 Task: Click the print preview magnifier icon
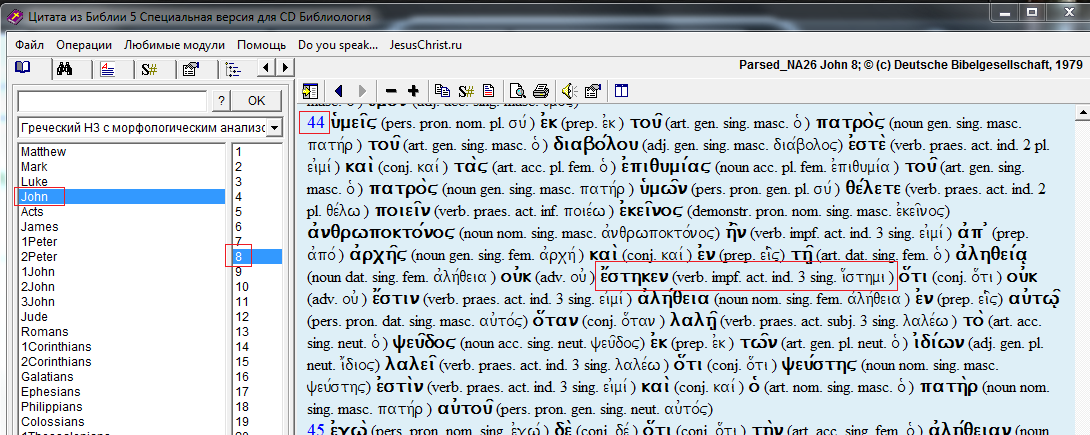coord(517,91)
